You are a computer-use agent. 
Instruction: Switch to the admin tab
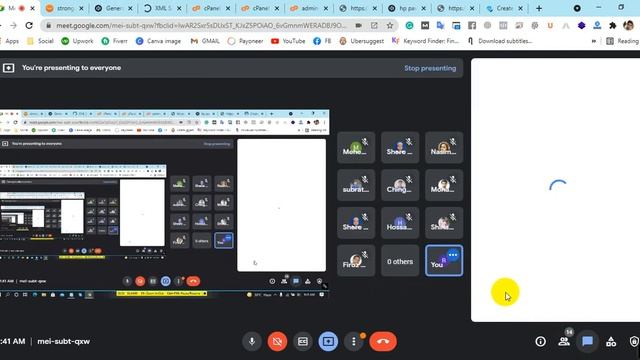coord(309,8)
